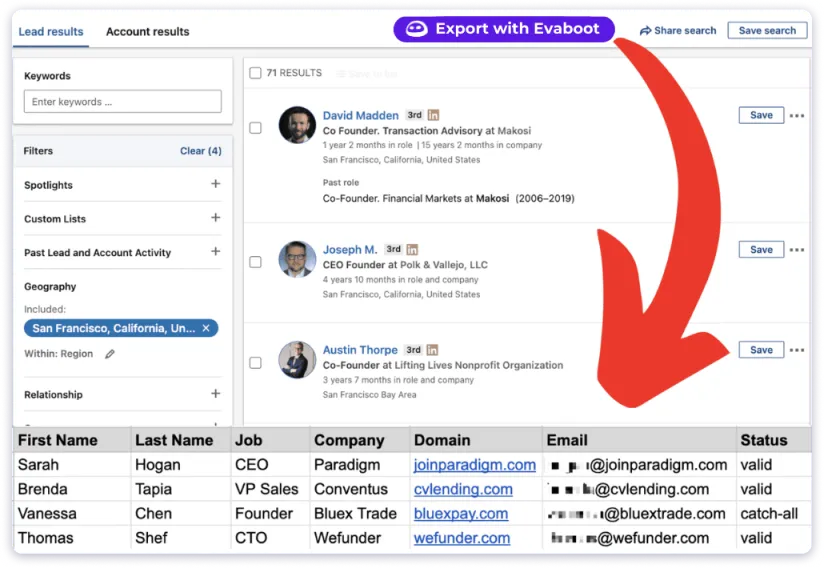Viewport: 824px width, 568px height.
Task: Click the Share search link
Action: click(x=678, y=30)
